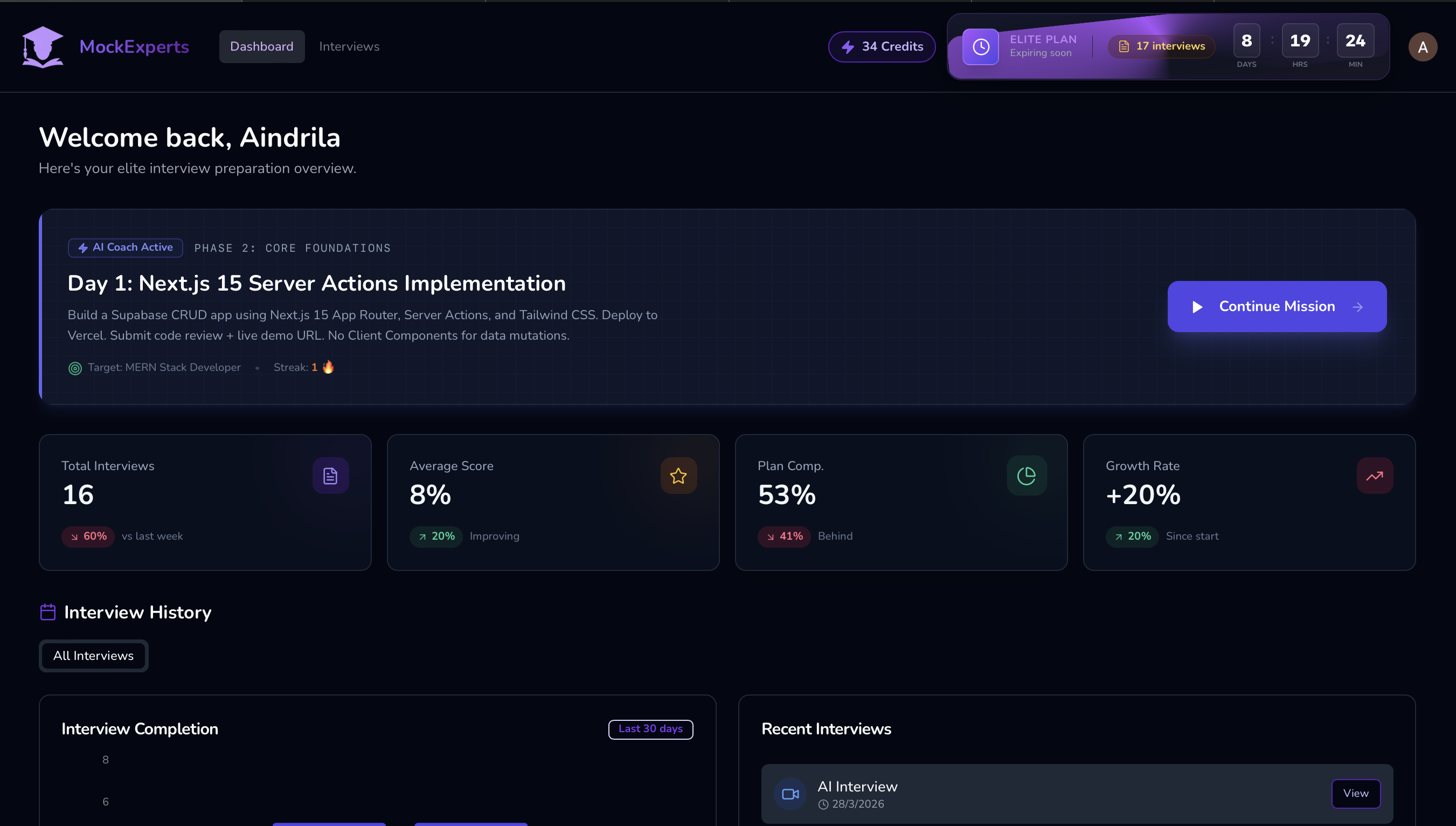Click the lightning bolt icon beside 34 Credits
Image resolution: width=1456 pixels, height=826 pixels.
[x=849, y=46]
